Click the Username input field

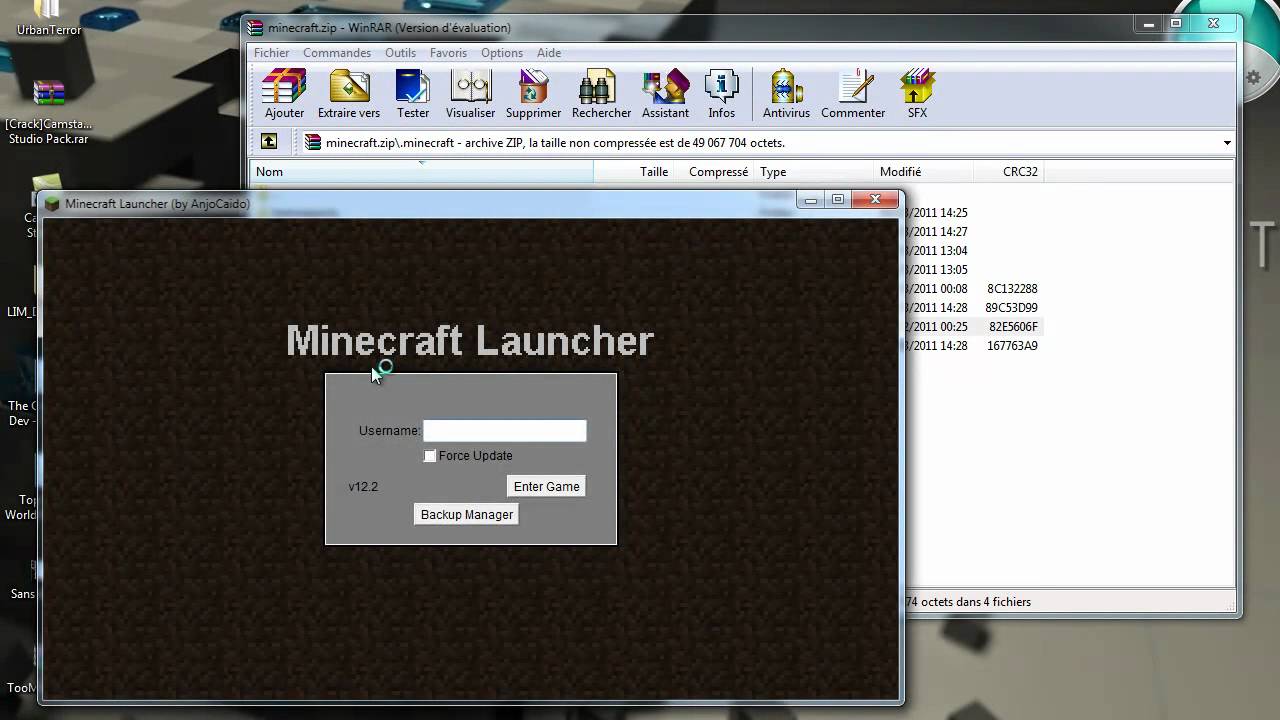point(505,430)
